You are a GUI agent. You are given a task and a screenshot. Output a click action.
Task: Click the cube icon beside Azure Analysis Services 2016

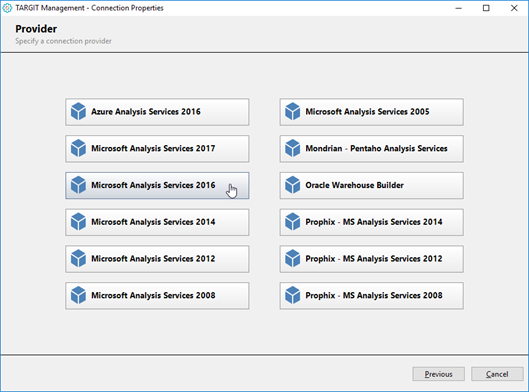[78, 112]
